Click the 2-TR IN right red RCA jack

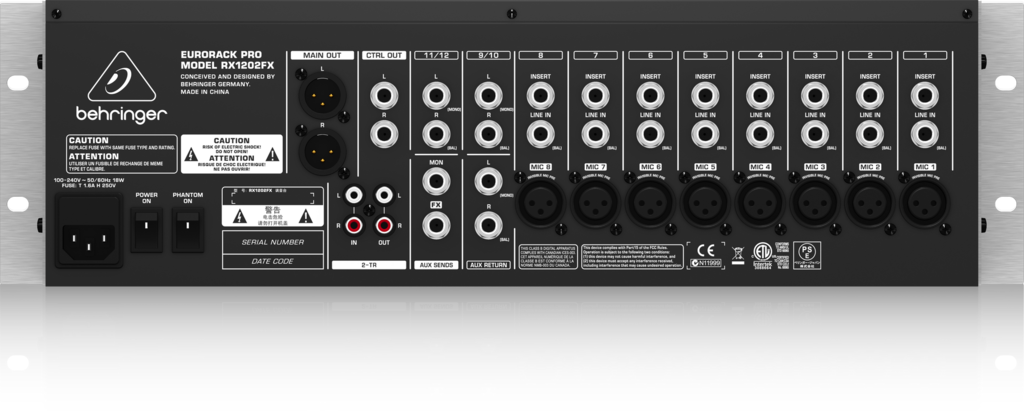coord(353,226)
